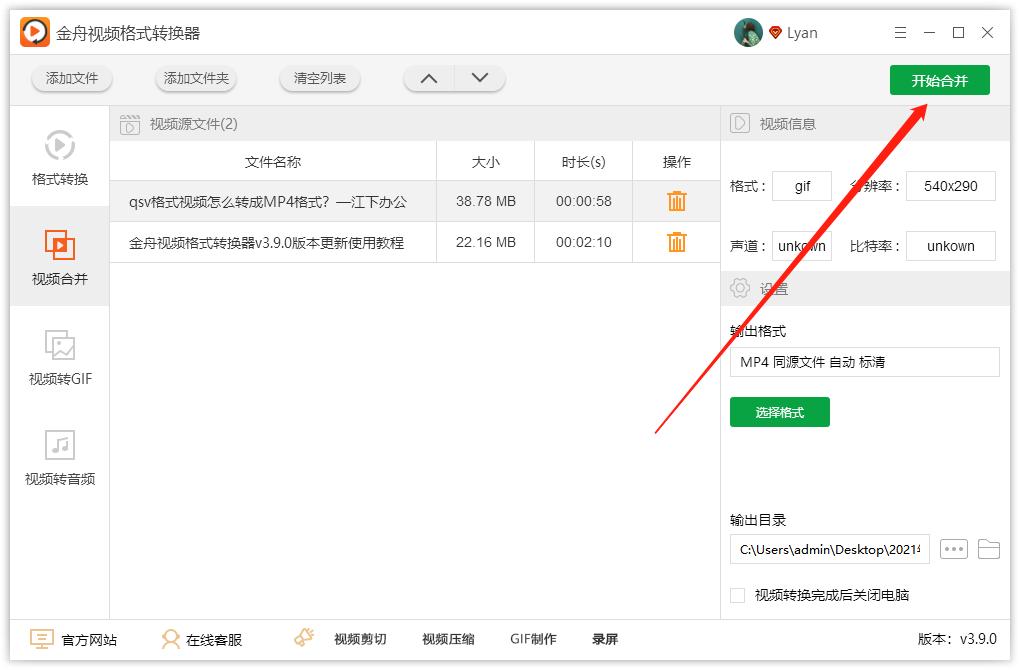Select 视频合并 sidebar tab
Image resolution: width=1020 pixels, height=670 pixels.
pos(60,257)
